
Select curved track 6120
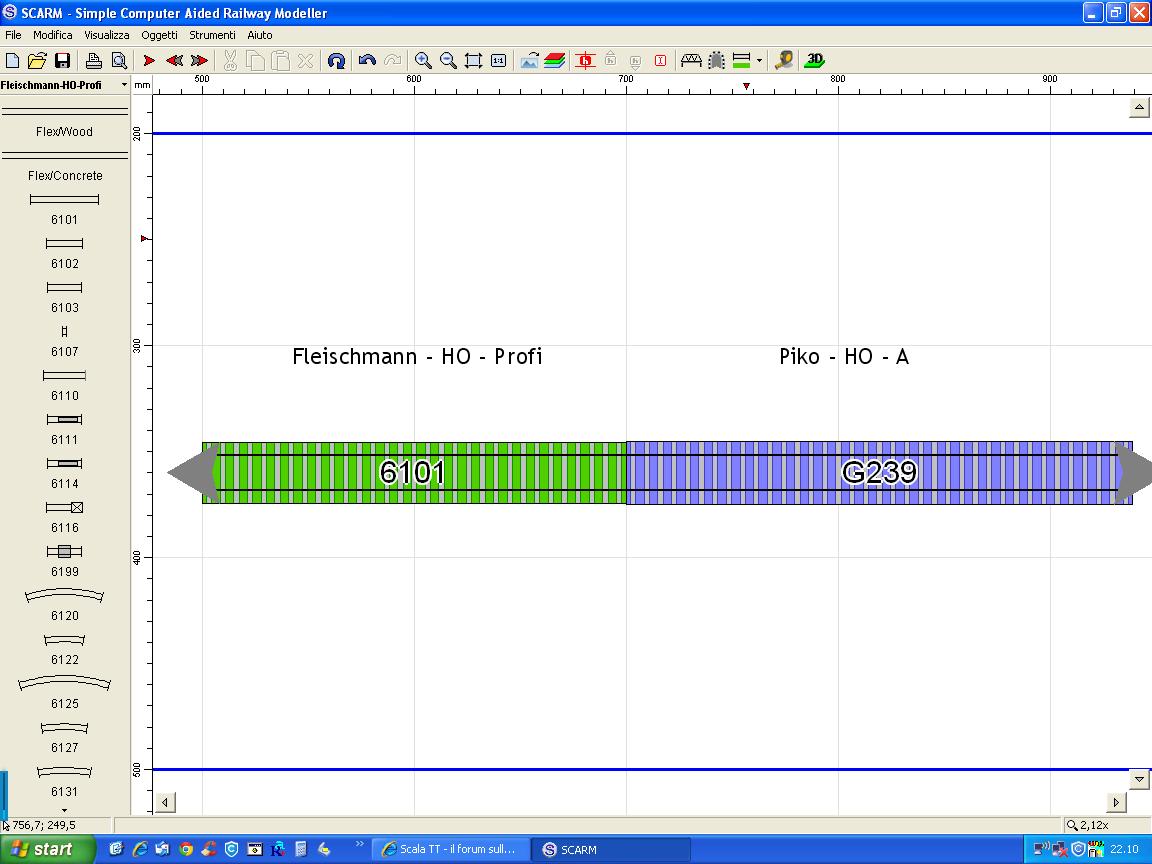coord(65,605)
